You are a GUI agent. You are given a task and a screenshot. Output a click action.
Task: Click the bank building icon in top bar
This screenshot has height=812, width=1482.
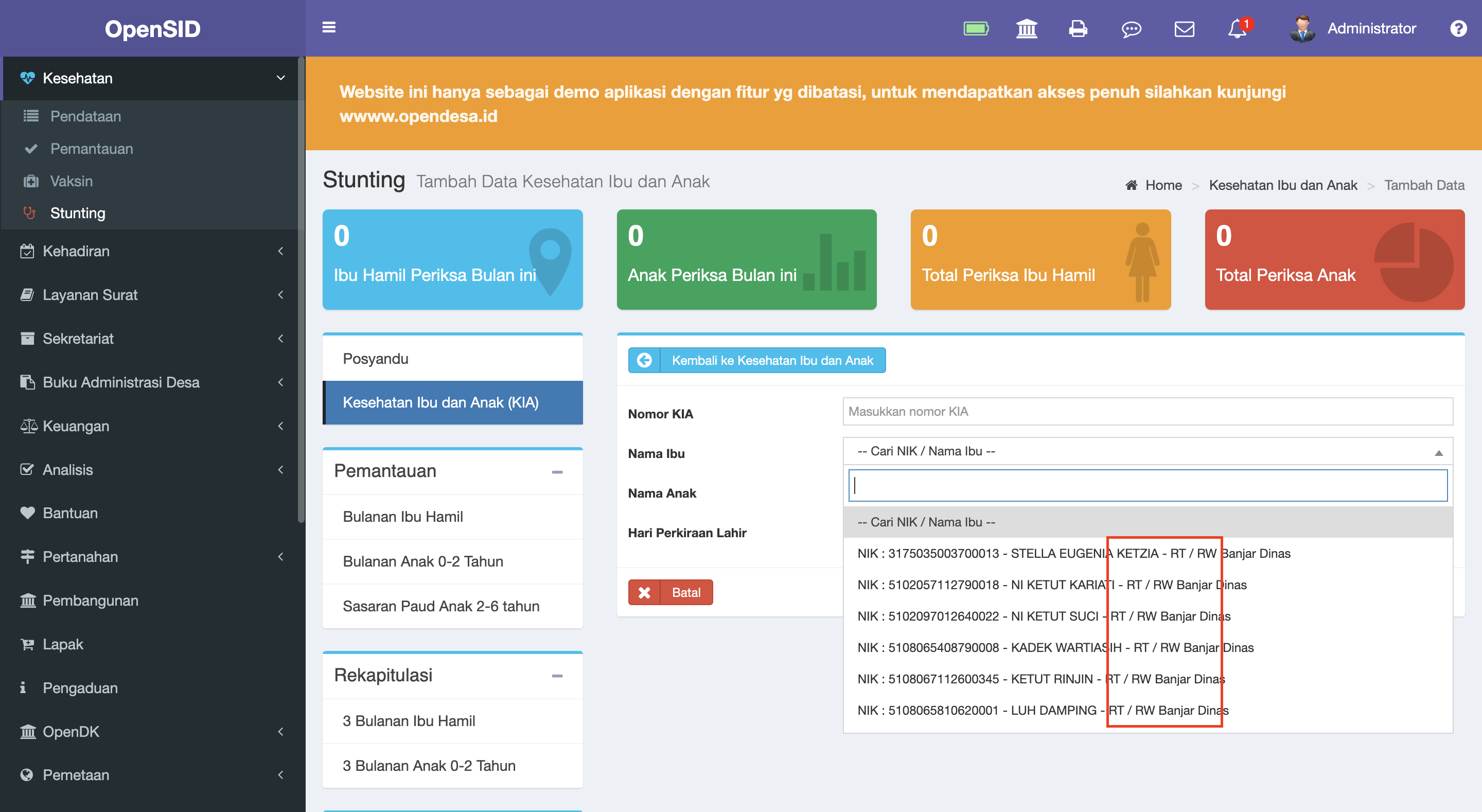tap(1028, 28)
